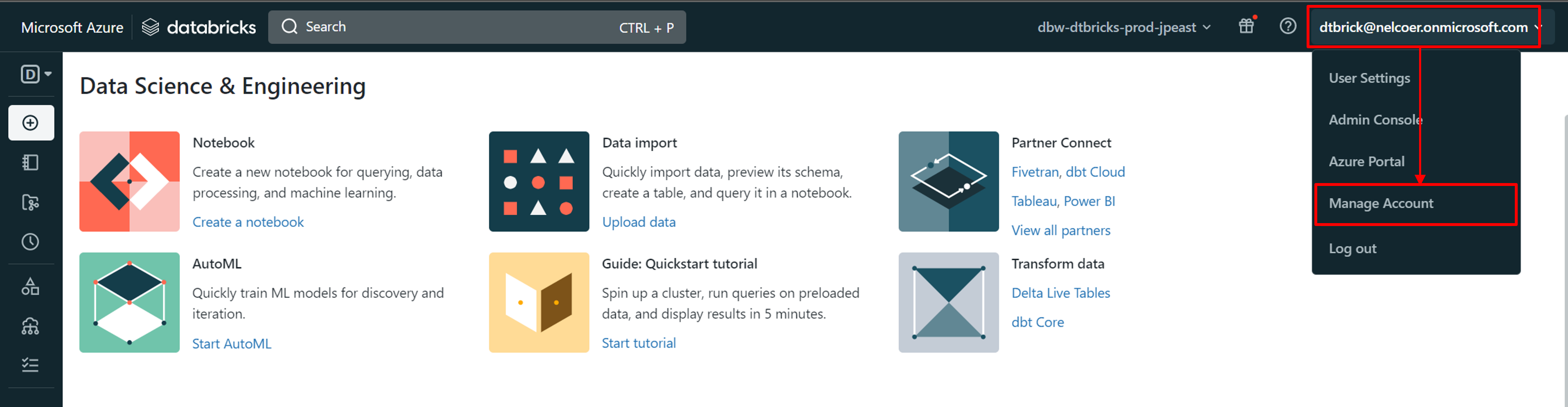Expand the dbw-dtbricks-prod-jpeast workspace dropdown

[x=1124, y=27]
